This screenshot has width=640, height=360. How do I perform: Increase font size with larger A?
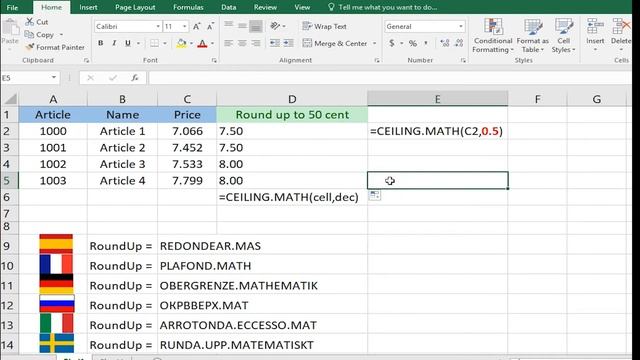(196, 27)
